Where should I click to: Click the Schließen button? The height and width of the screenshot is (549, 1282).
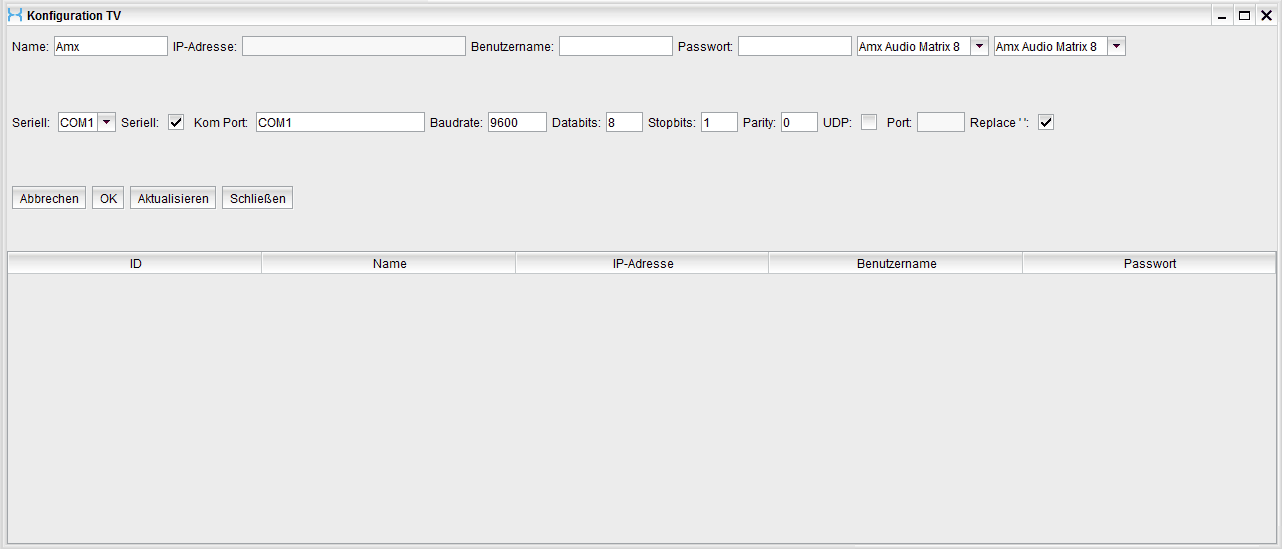257,198
